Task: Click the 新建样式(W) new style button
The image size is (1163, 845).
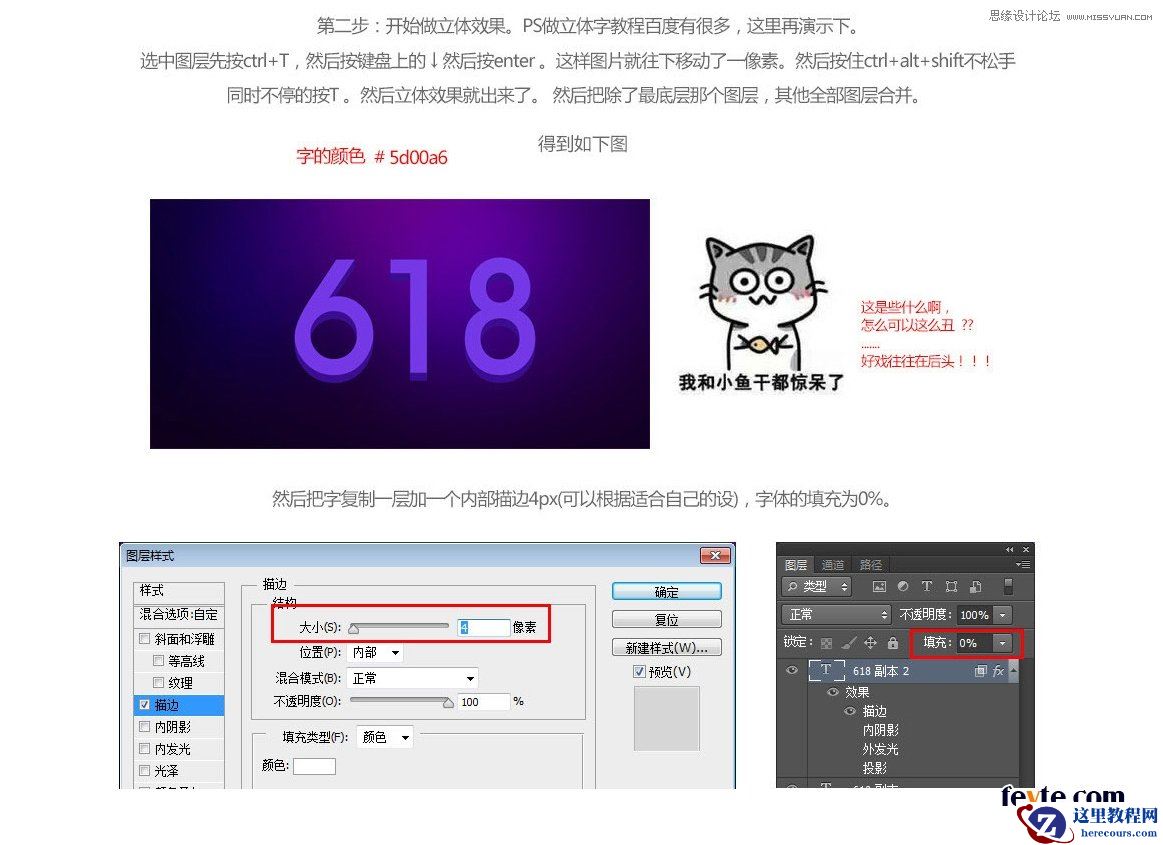Action: tap(666, 647)
